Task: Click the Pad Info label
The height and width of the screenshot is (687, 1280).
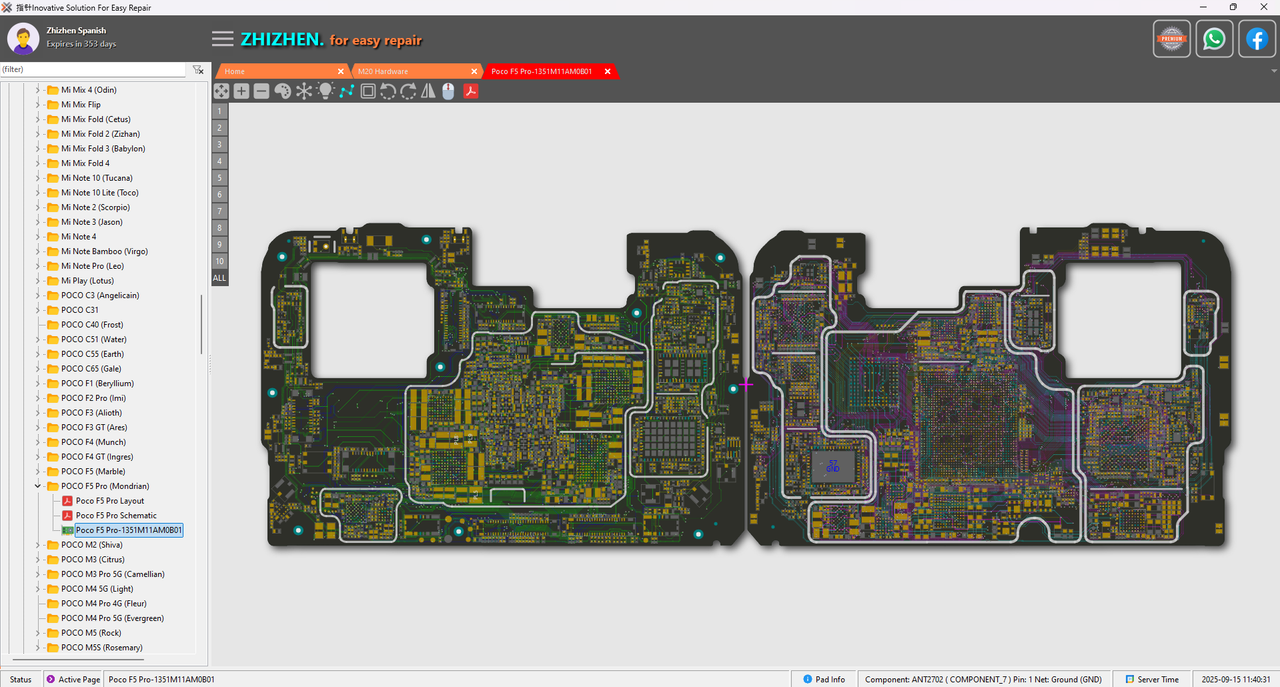Action: 830,679
